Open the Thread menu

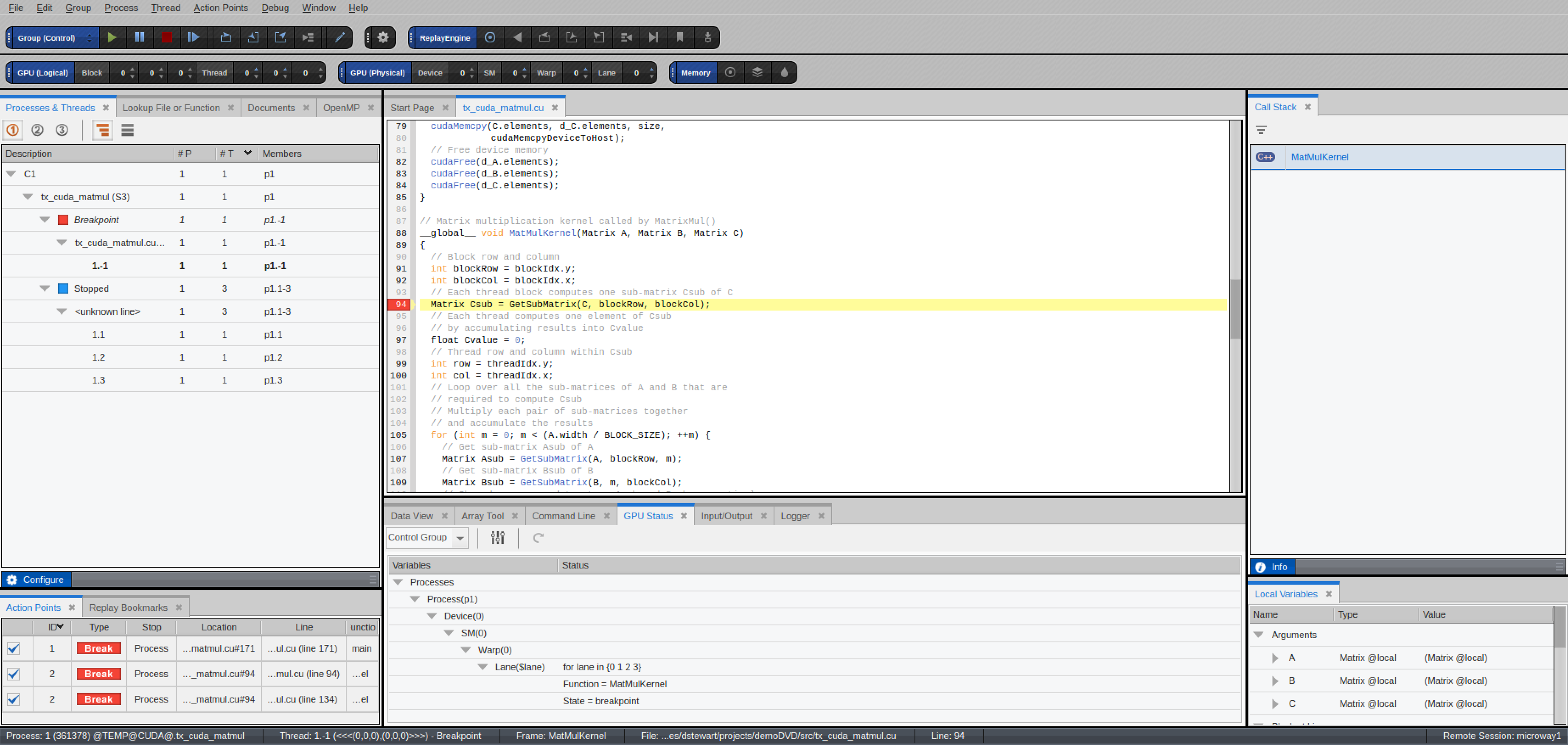165,7
